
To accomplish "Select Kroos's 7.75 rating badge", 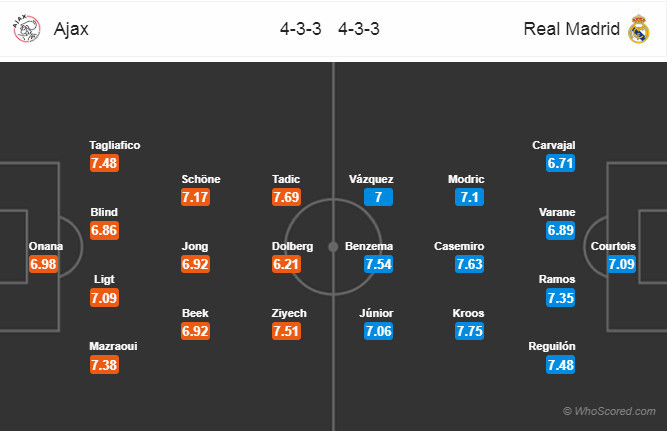I will coord(469,331).
